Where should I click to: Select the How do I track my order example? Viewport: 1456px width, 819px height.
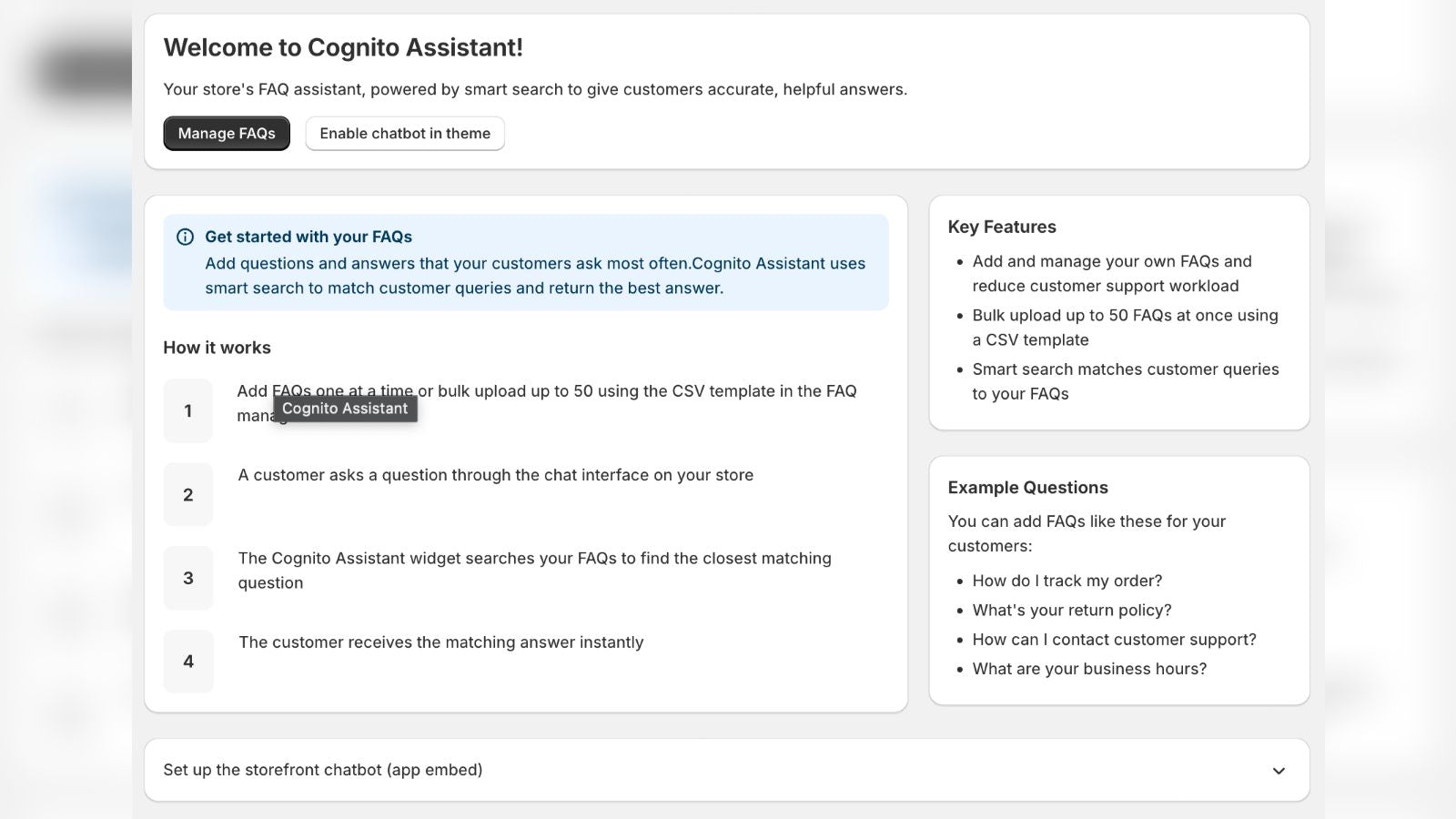(1067, 581)
